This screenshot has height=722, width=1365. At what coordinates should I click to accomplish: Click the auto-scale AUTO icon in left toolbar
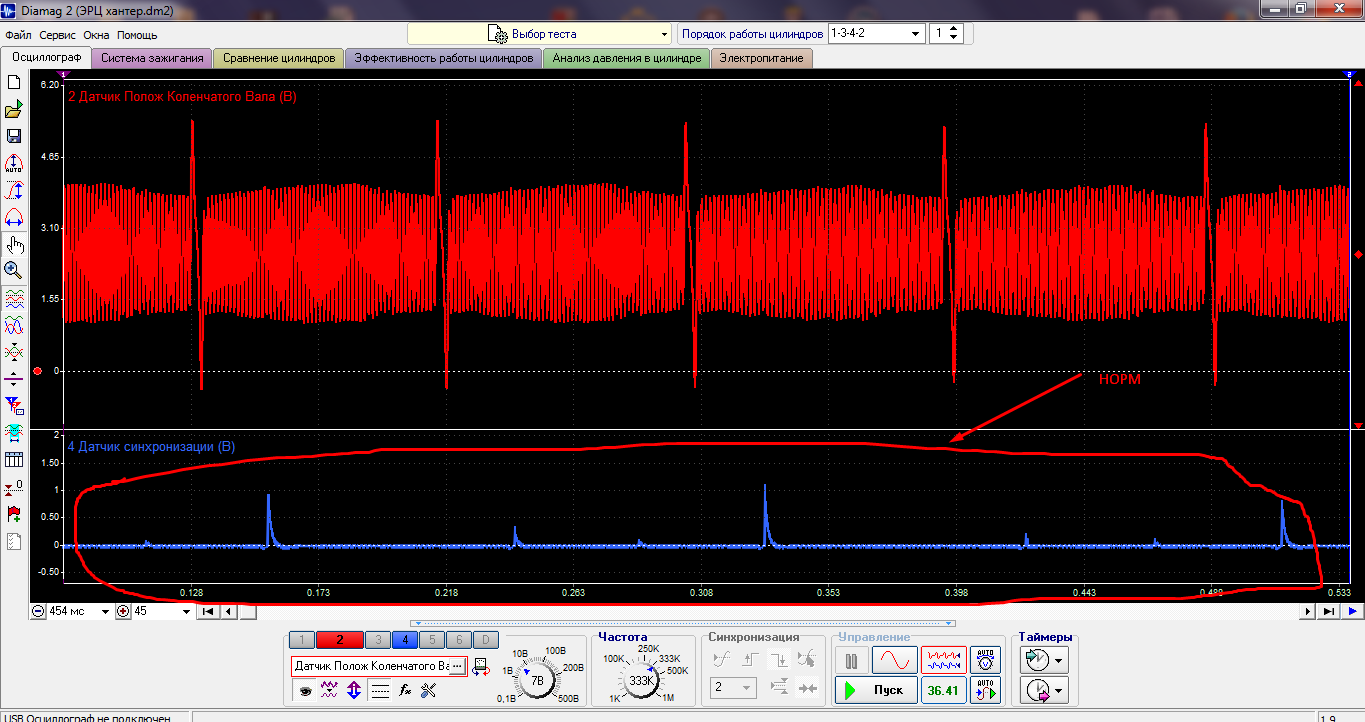point(14,163)
